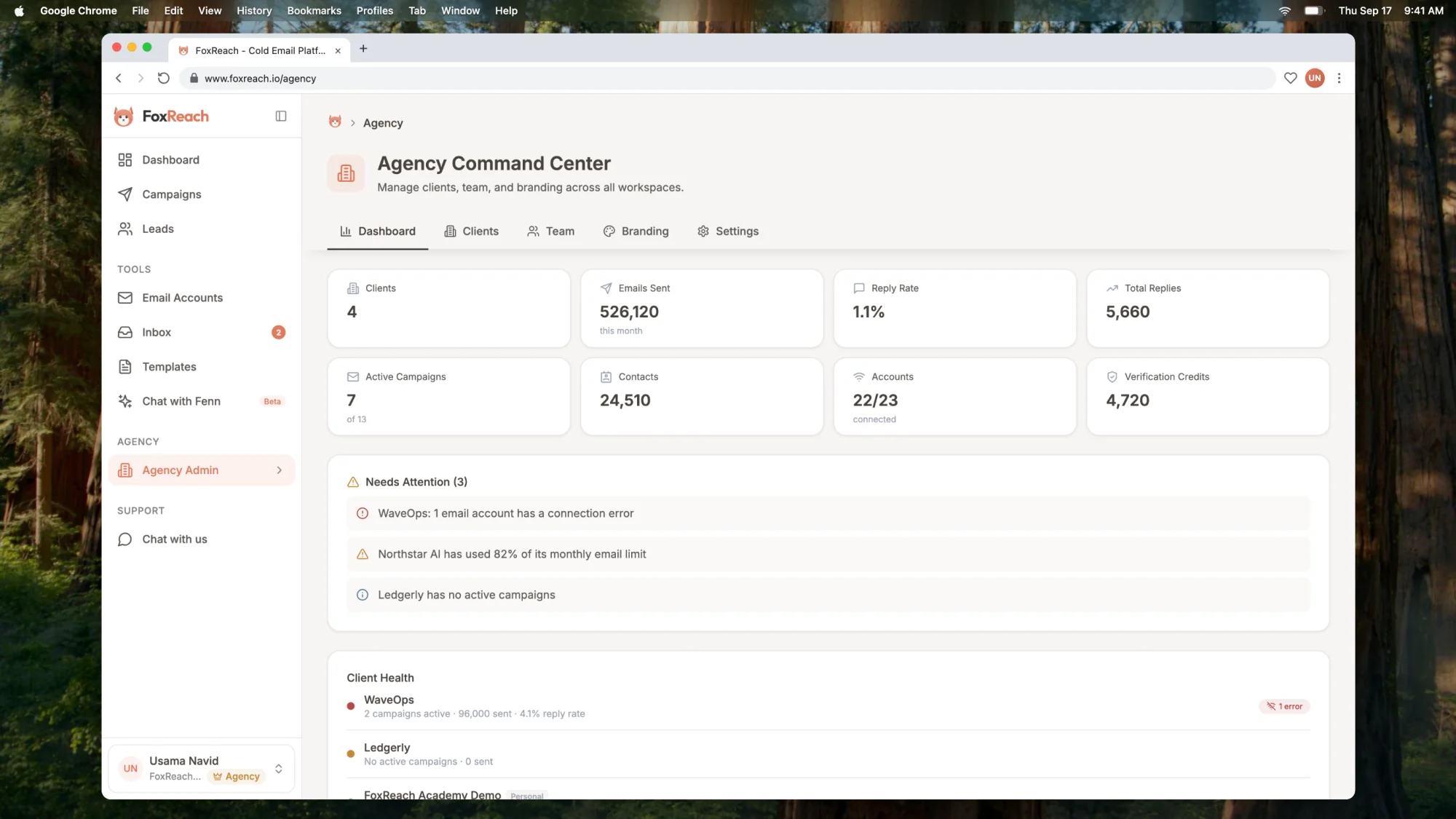Select the Dashboard tab in Agency tabs

click(x=378, y=232)
